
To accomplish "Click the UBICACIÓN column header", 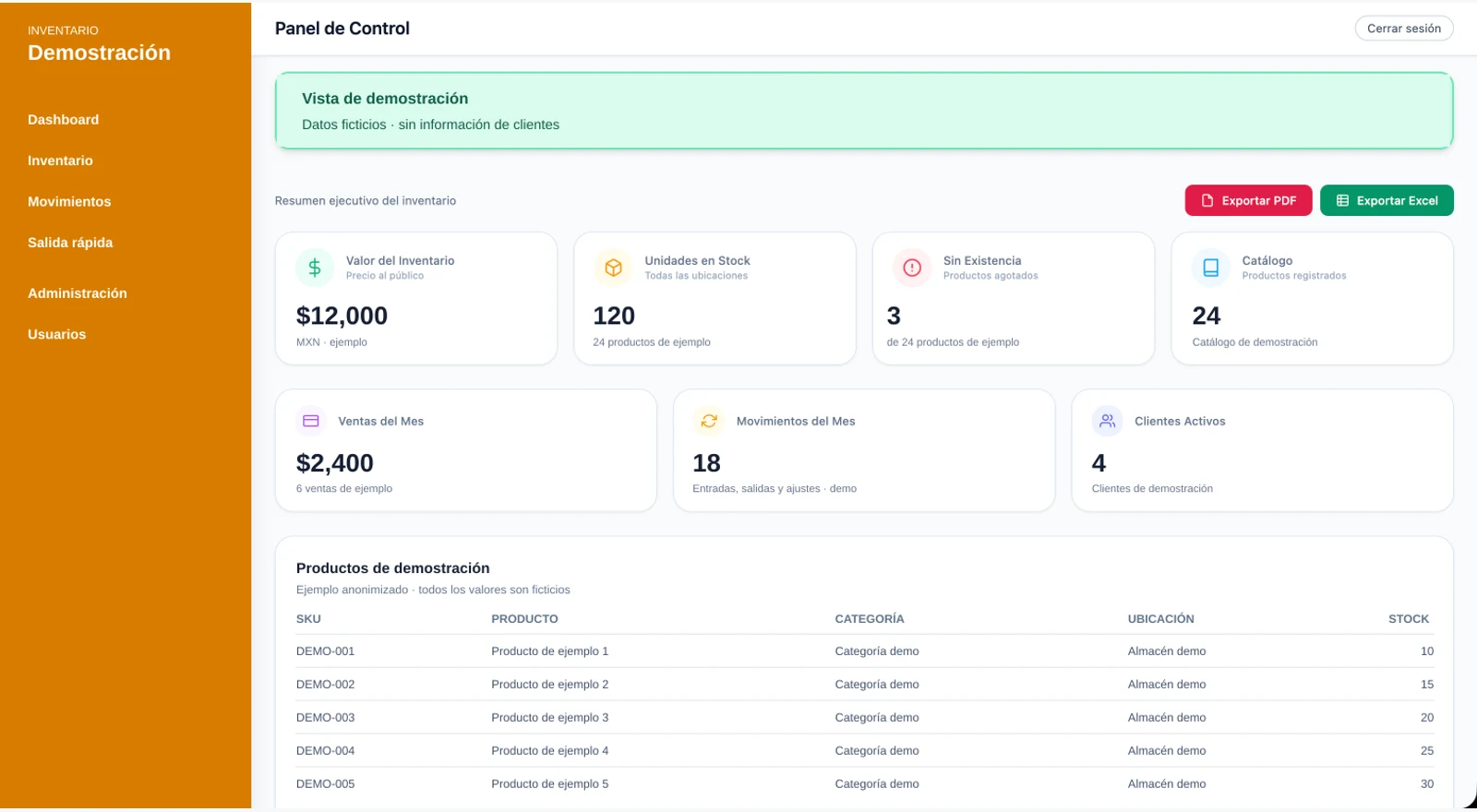I will [1160, 619].
